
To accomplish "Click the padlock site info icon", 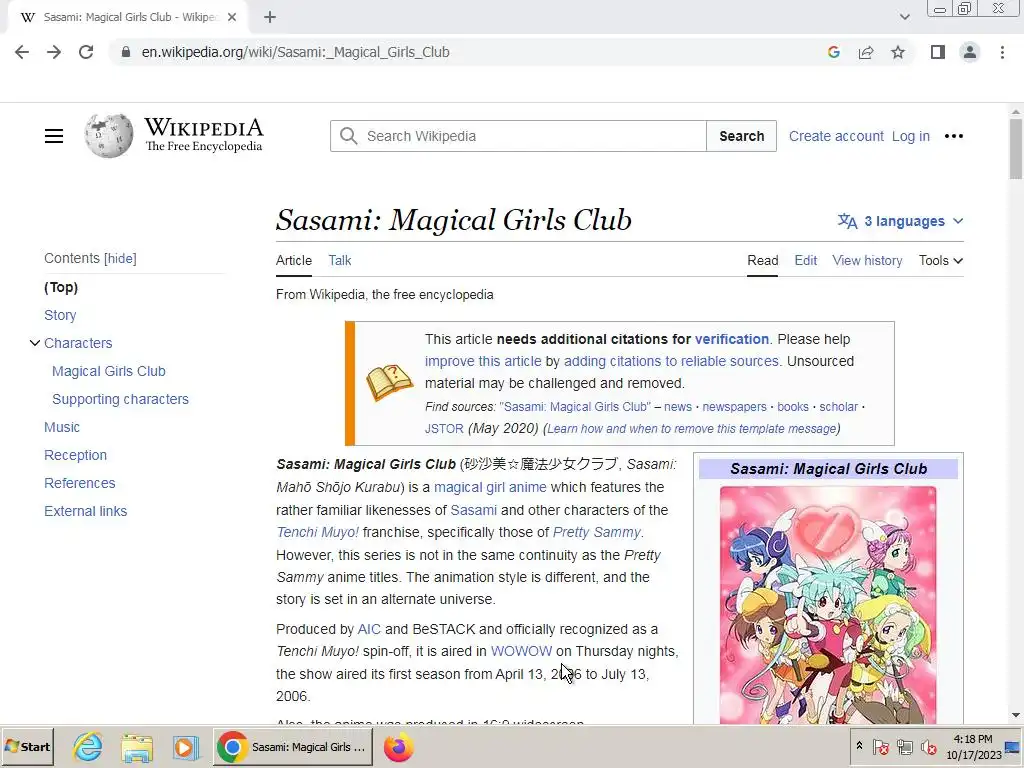I will (x=126, y=52).
